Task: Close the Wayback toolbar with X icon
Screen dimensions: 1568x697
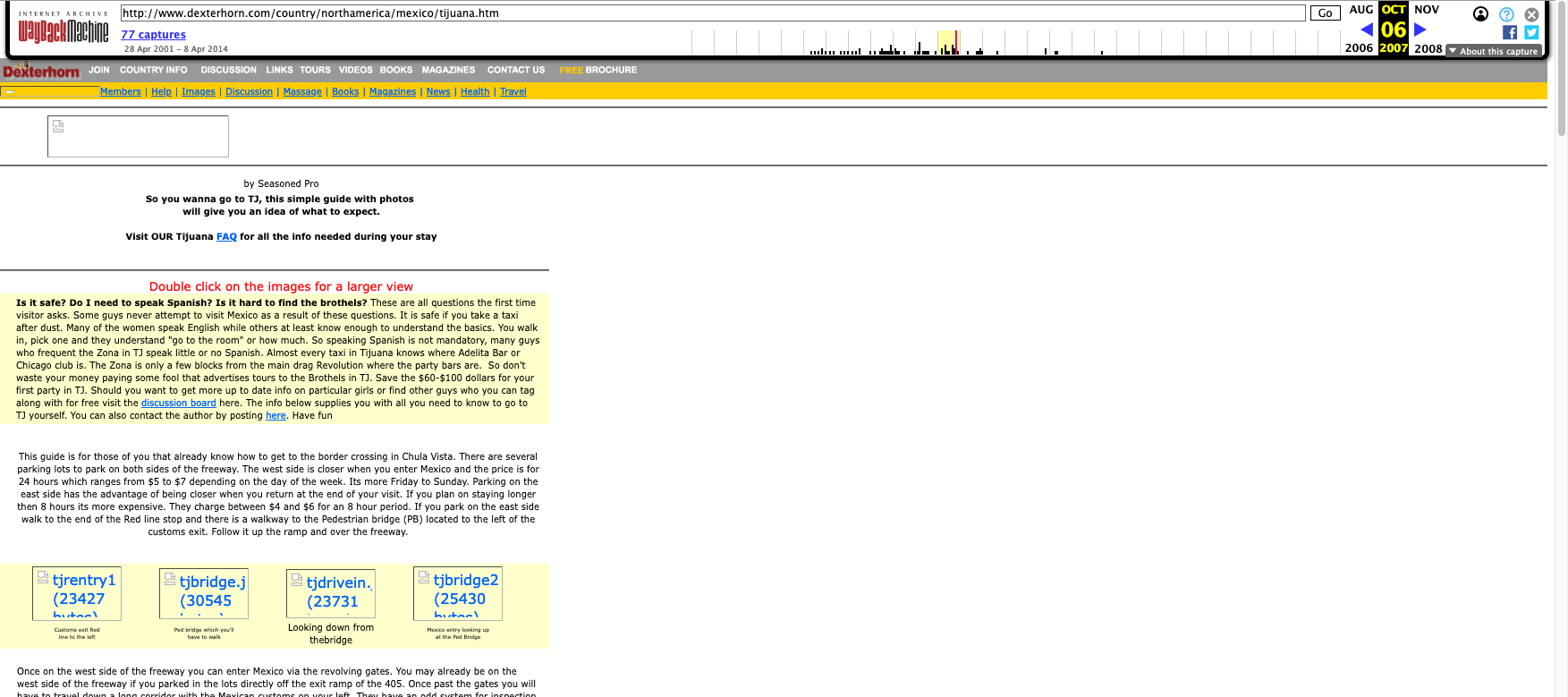Action: (x=1531, y=14)
